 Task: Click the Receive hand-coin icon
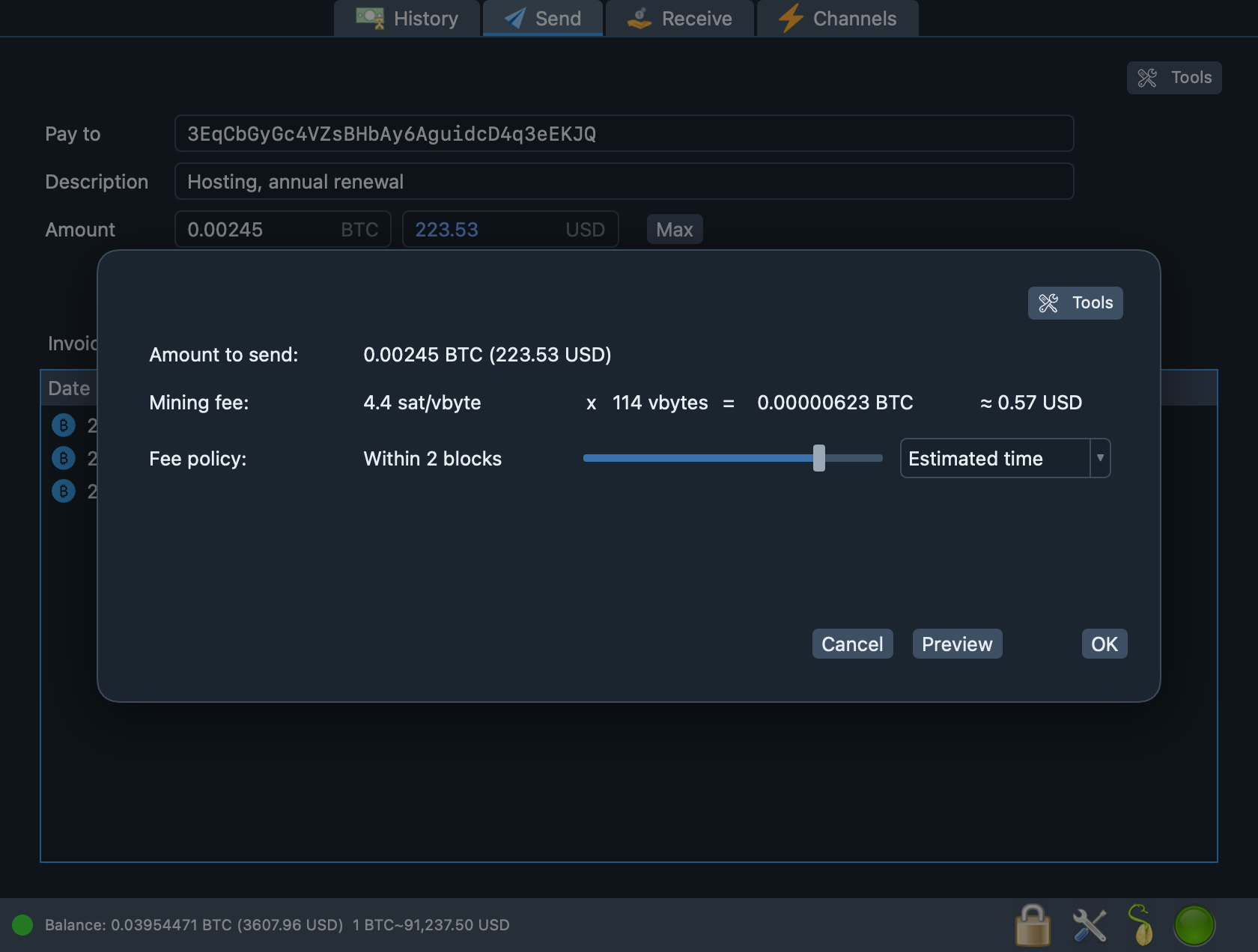pyautogui.click(x=639, y=18)
